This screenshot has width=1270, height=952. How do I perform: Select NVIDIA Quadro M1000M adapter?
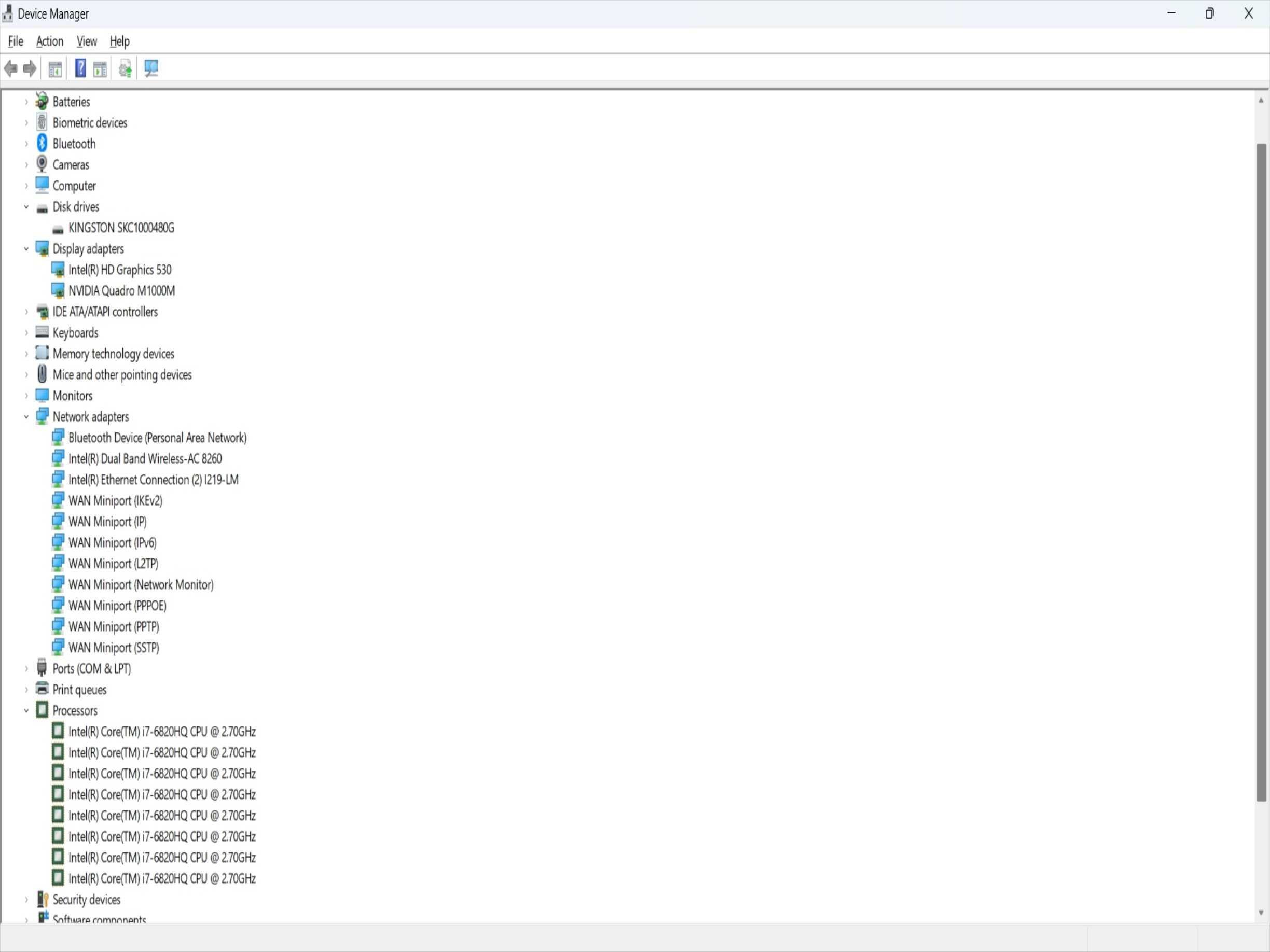click(x=122, y=291)
